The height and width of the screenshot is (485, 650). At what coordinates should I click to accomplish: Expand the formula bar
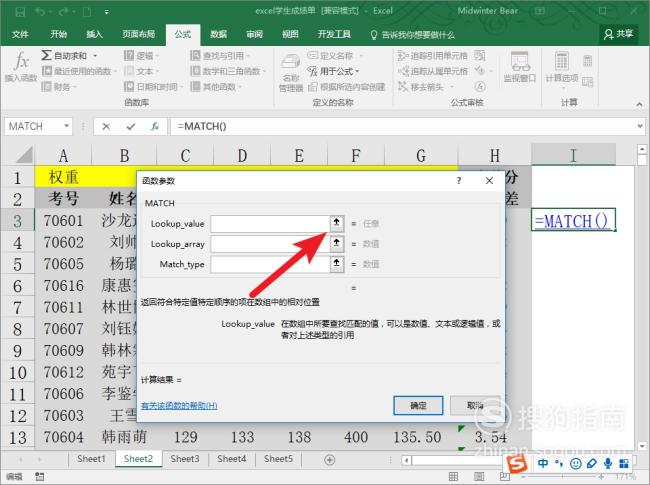click(x=641, y=126)
